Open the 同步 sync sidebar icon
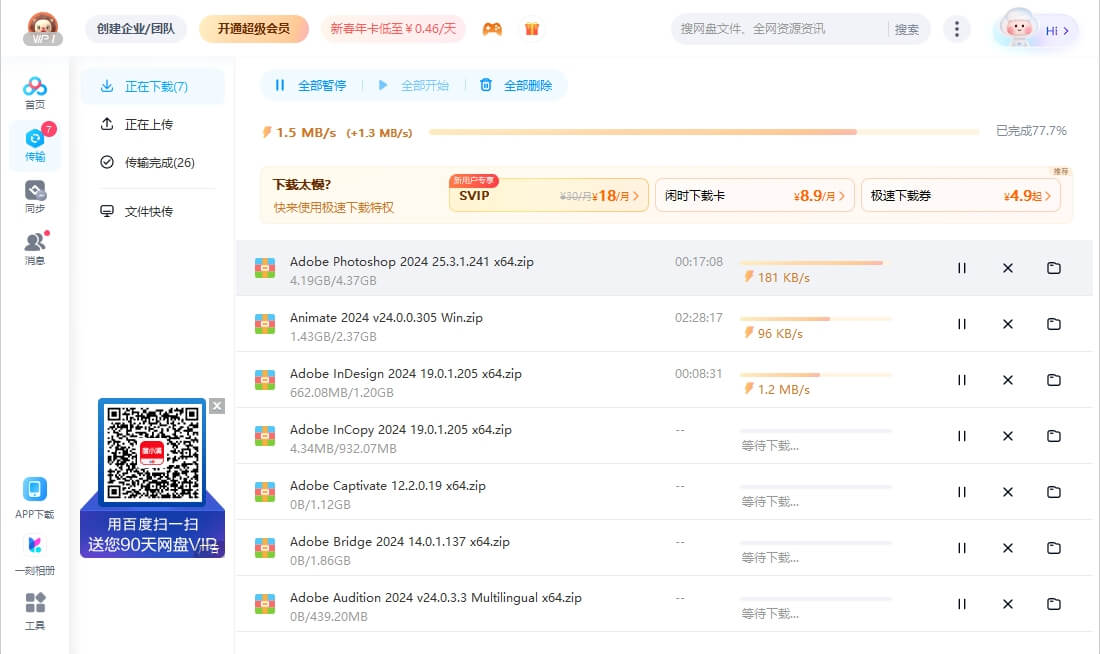This screenshot has height=654, width=1100. pos(35,197)
